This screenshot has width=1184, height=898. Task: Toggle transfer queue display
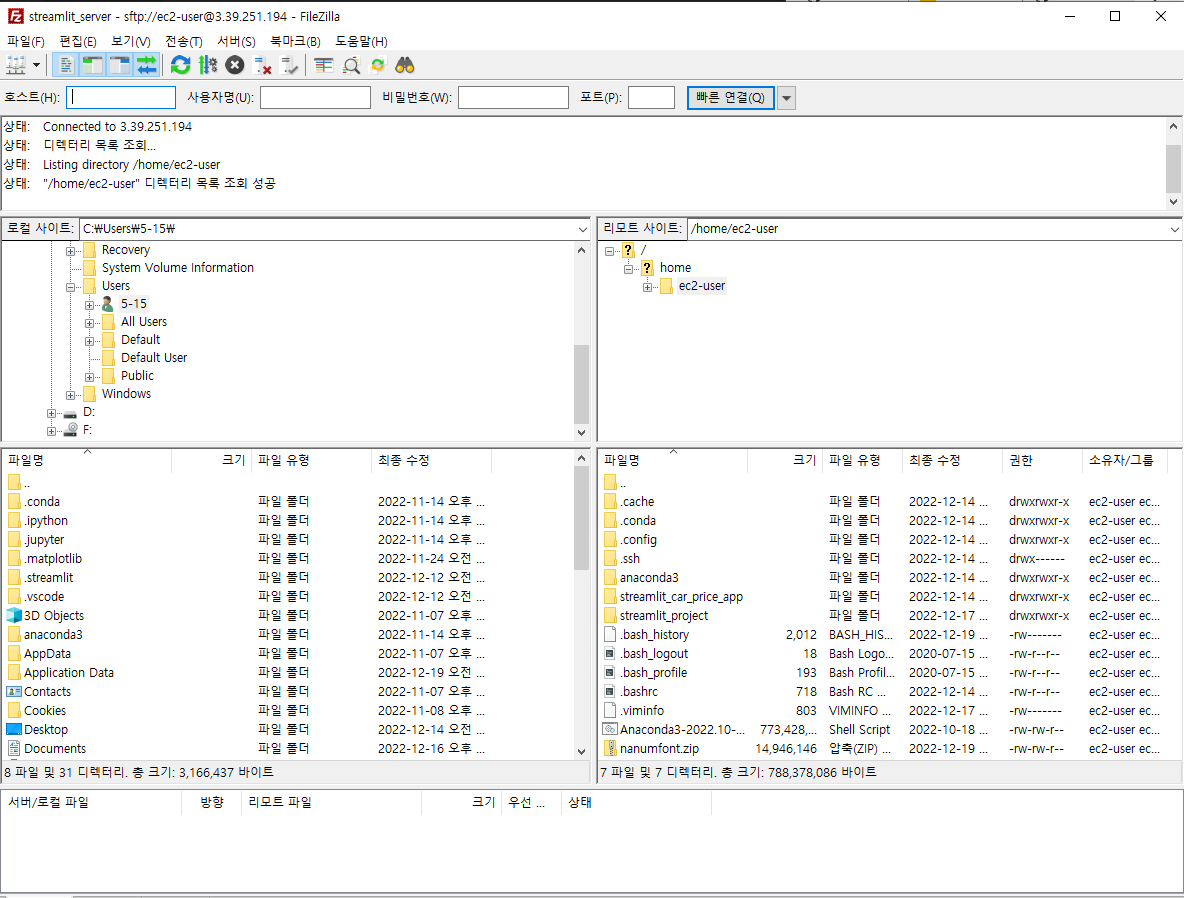(x=146, y=66)
